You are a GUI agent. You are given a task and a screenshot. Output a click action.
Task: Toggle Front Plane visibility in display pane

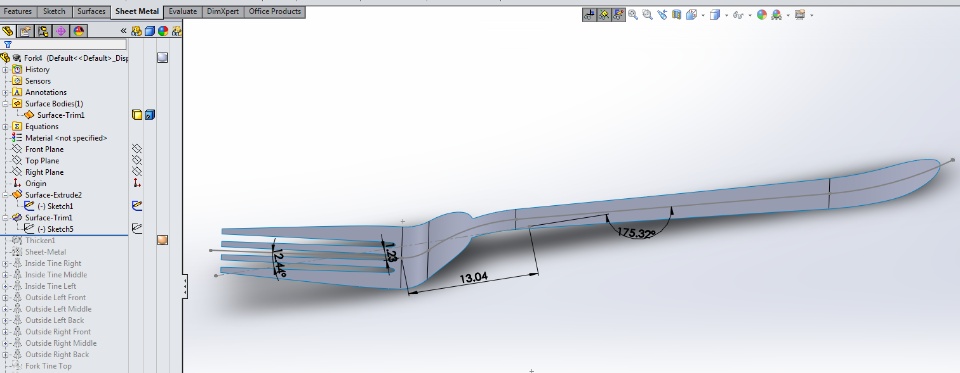point(137,149)
